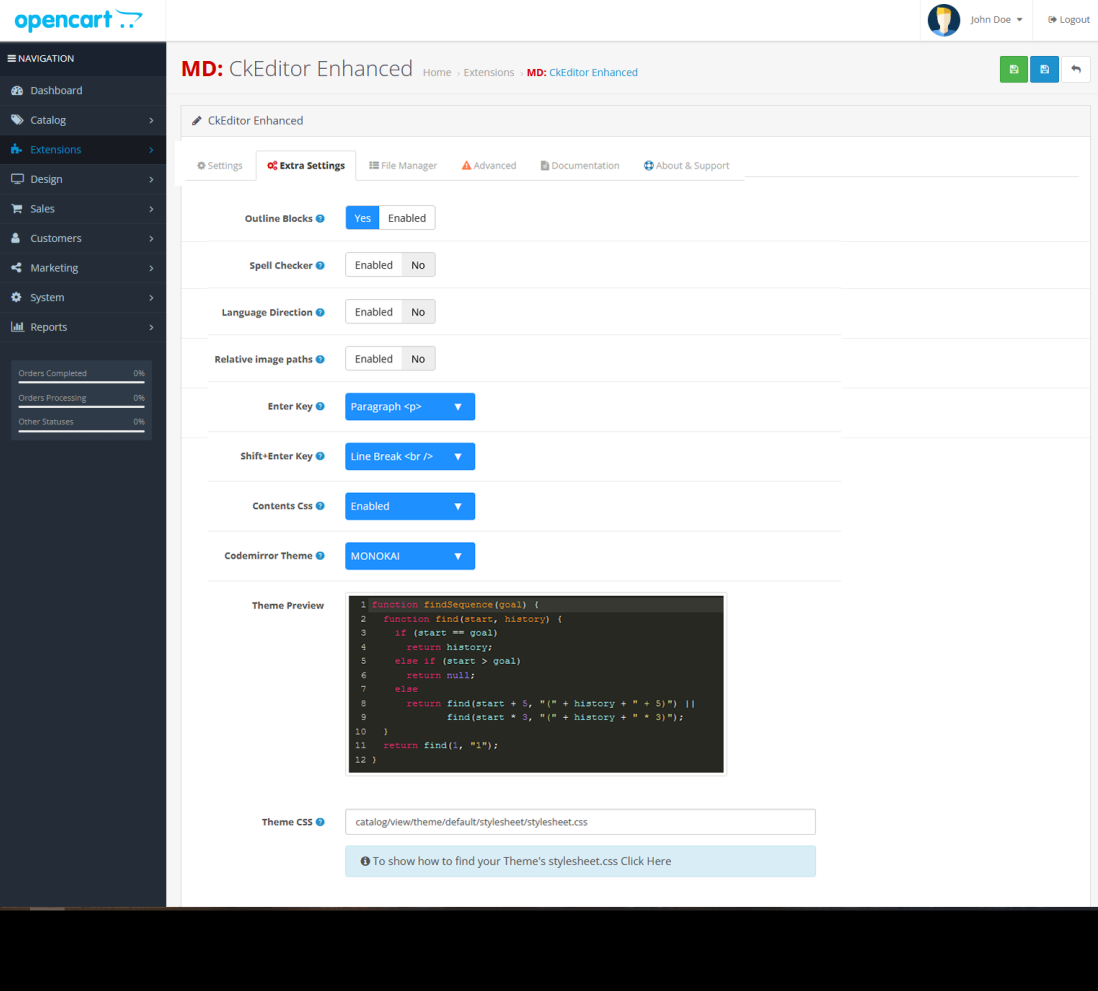Screen dimensions: 1098x991
Task: Click the Marketing share icon
Action: 16,268
